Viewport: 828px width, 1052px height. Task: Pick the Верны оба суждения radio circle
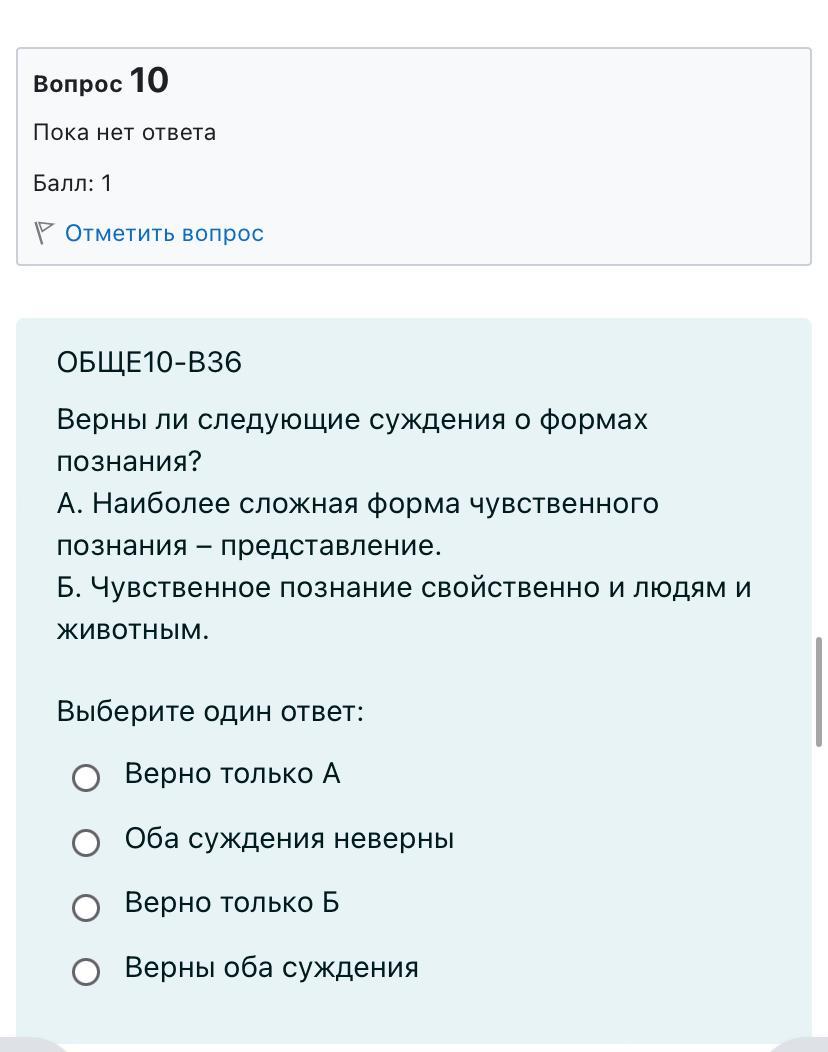pyautogui.click(x=86, y=971)
